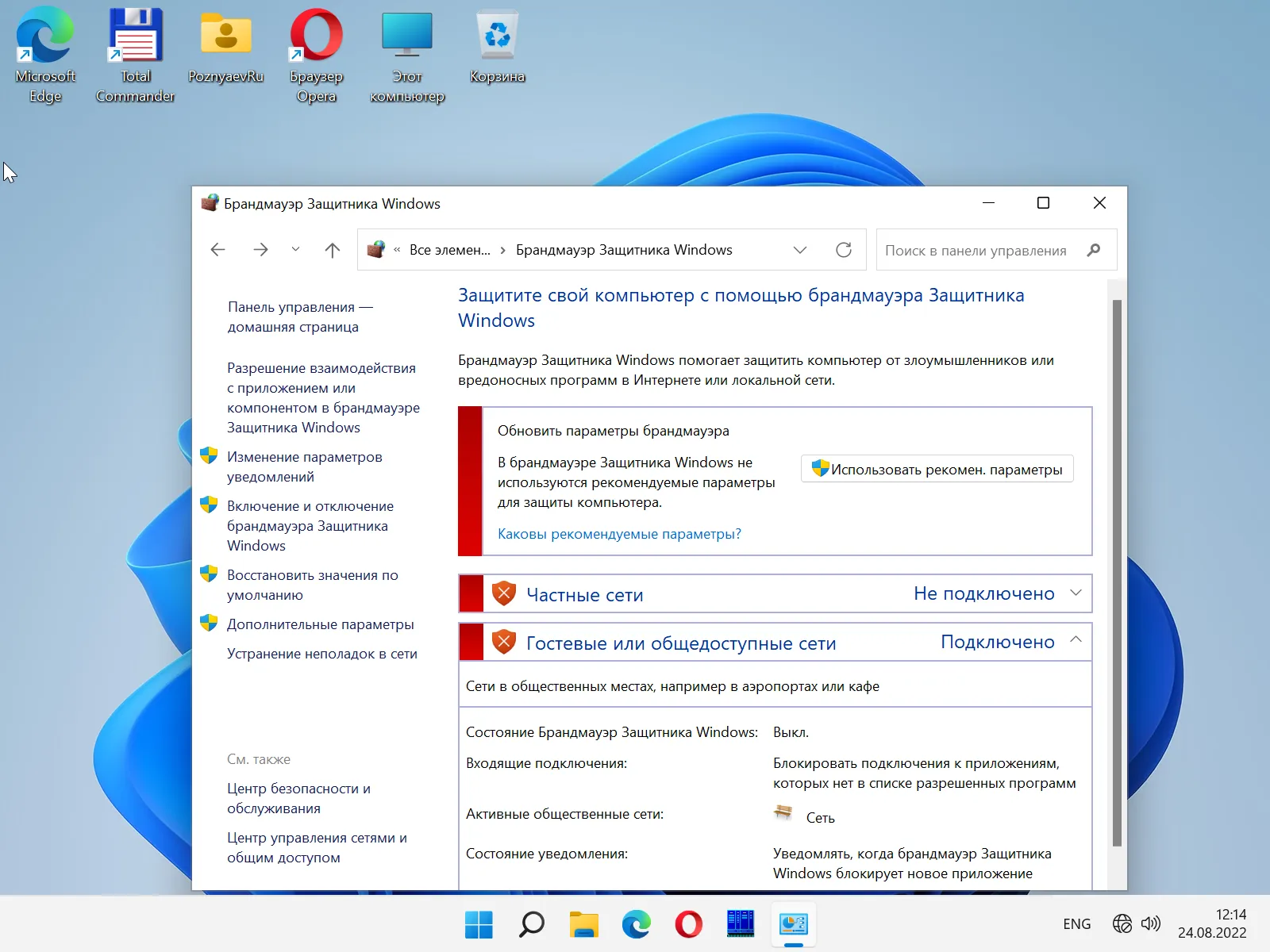
Task: Click 'Брандмауэр Защитника Windows' breadcrumb
Action: click(x=624, y=250)
